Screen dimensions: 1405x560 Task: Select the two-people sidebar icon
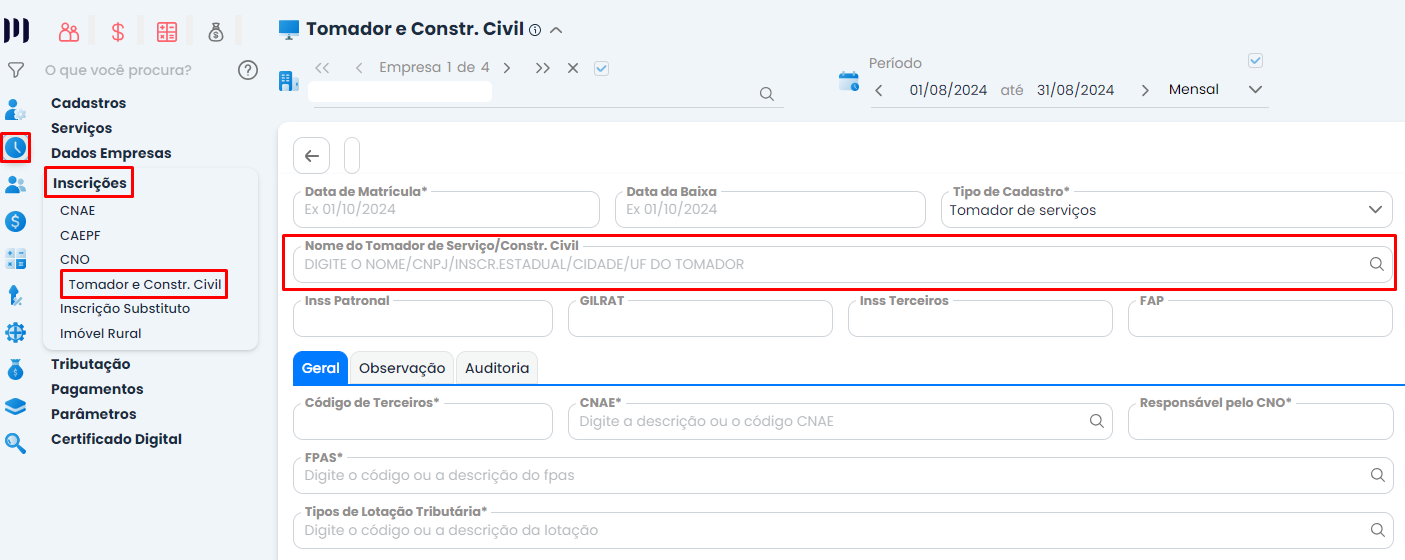[16, 184]
